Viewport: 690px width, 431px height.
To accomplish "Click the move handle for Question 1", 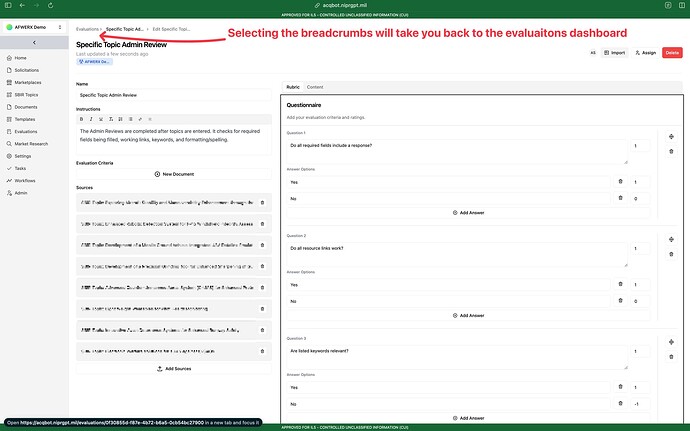I will click(x=671, y=136).
